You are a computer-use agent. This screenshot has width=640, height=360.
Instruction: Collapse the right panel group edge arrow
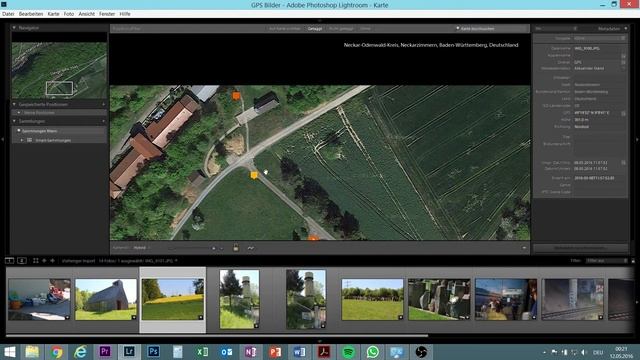(x=637, y=140)
